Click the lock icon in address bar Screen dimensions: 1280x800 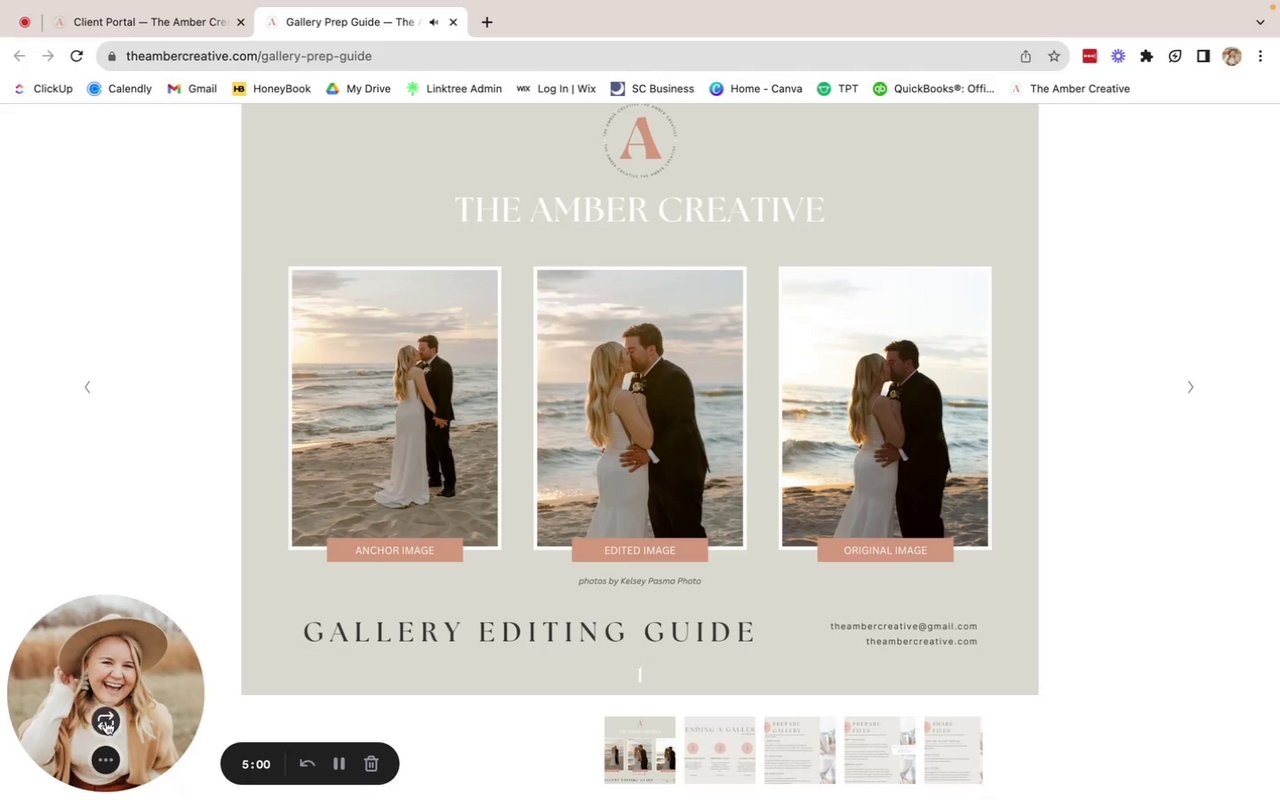pos(112,57)
